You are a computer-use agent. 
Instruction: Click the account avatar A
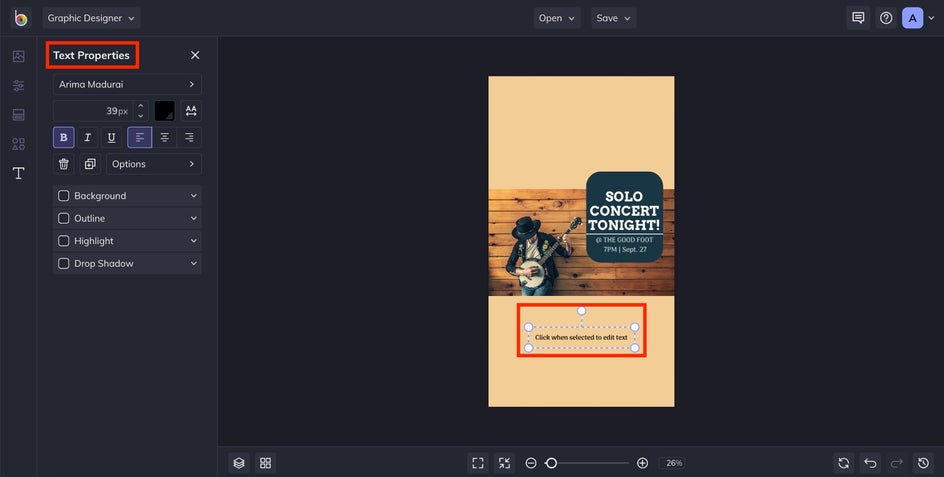(x=913, y=18)
